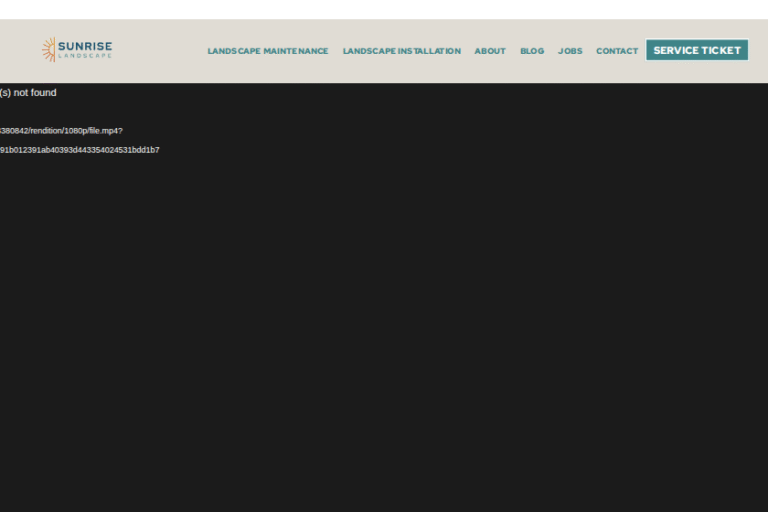Click the "file.mp4?" file name text
Screen dimensions: 768x512
106,131
